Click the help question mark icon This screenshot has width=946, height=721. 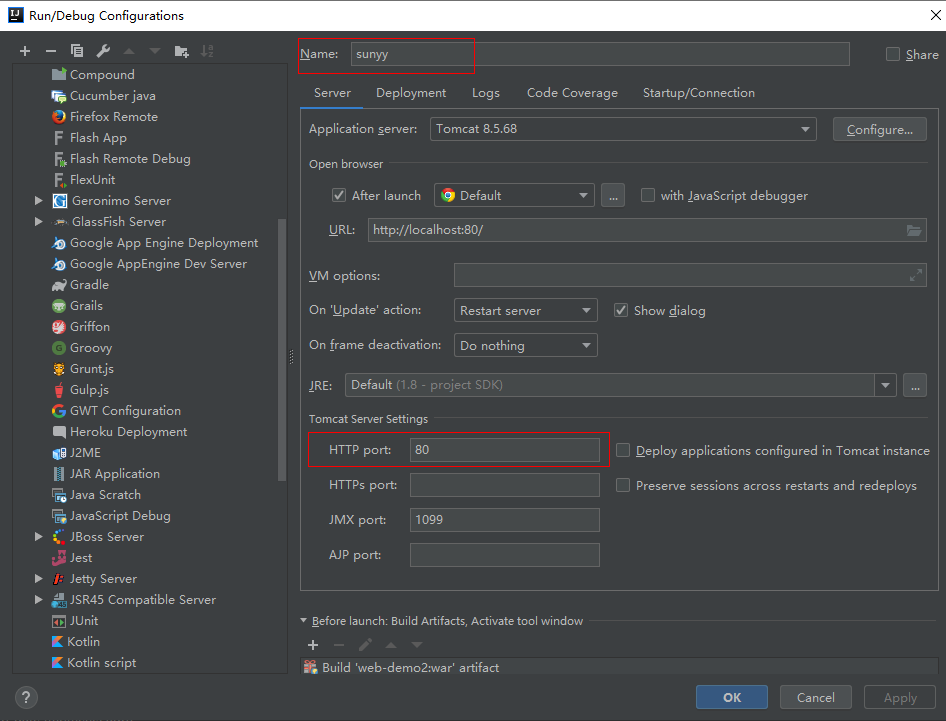[x=27, y=698]
